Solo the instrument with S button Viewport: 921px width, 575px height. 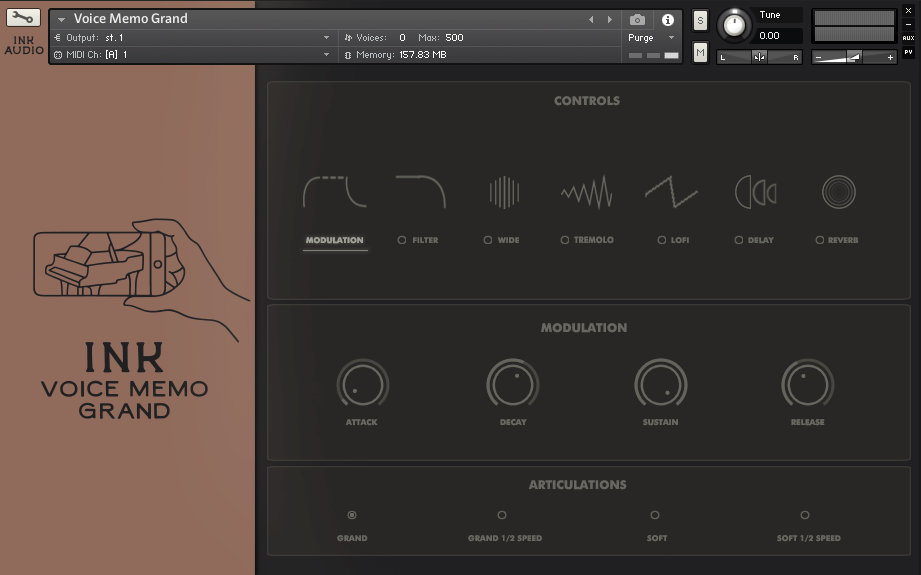click(x=700, y=20)
